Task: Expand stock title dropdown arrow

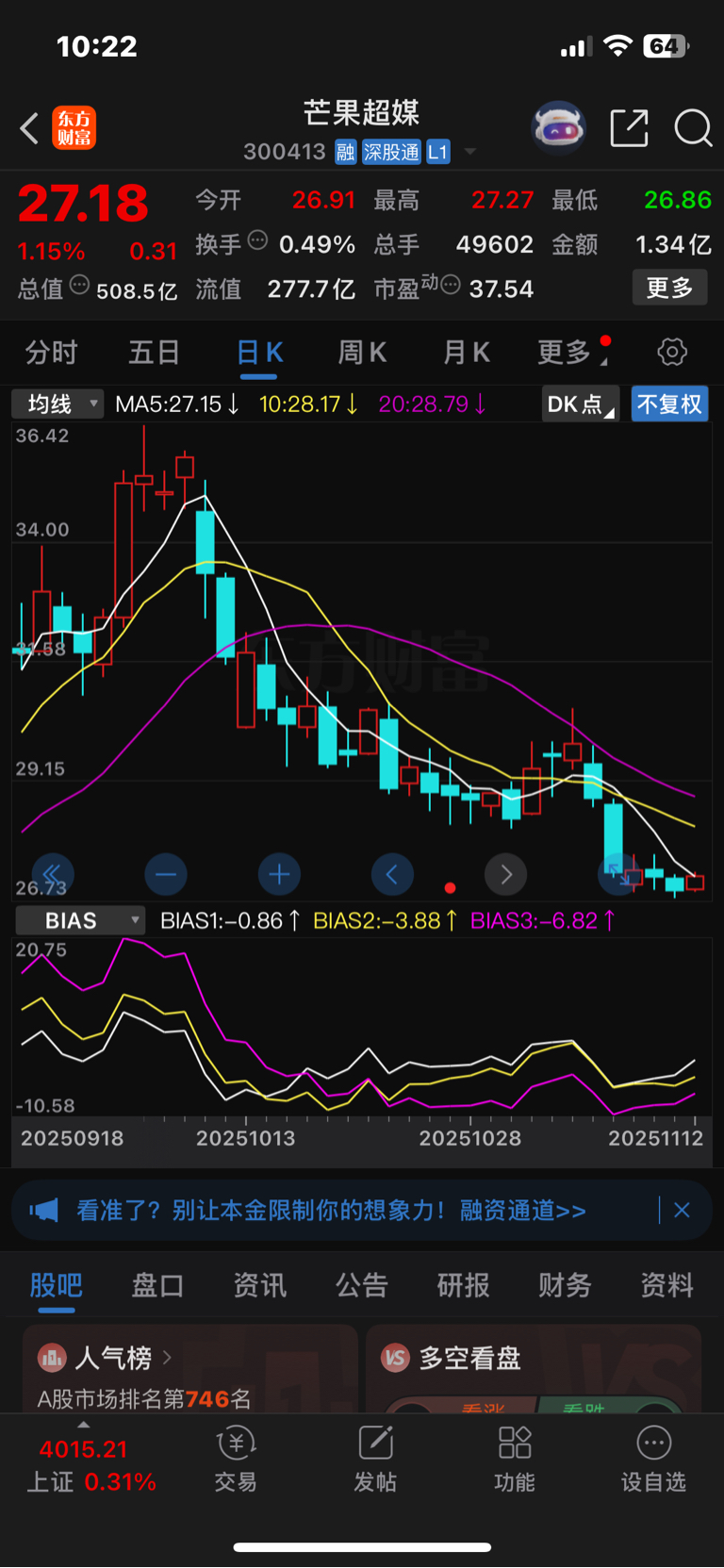Action: [x=470, y=152]
